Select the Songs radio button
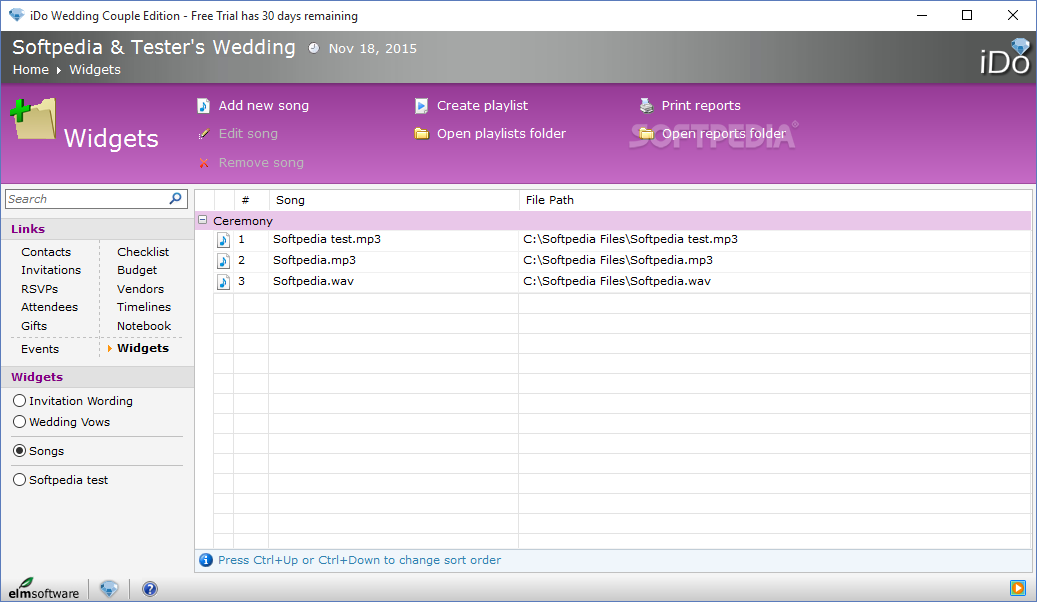The width and height of the screenshot is (1037, 602). point(20,451)
